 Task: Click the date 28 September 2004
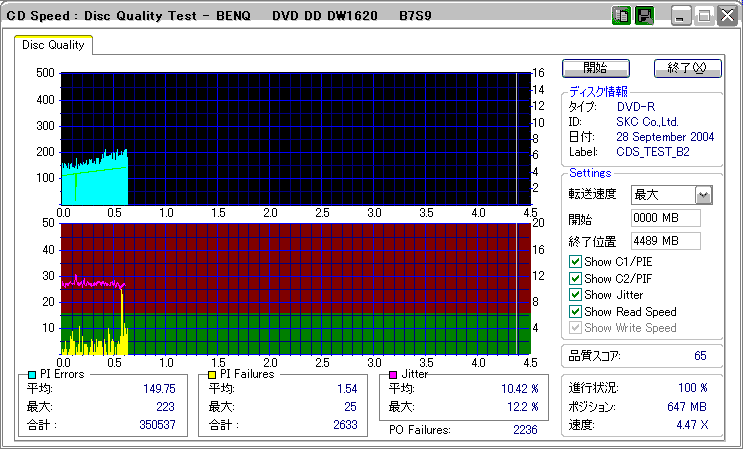tap(665, 137)
